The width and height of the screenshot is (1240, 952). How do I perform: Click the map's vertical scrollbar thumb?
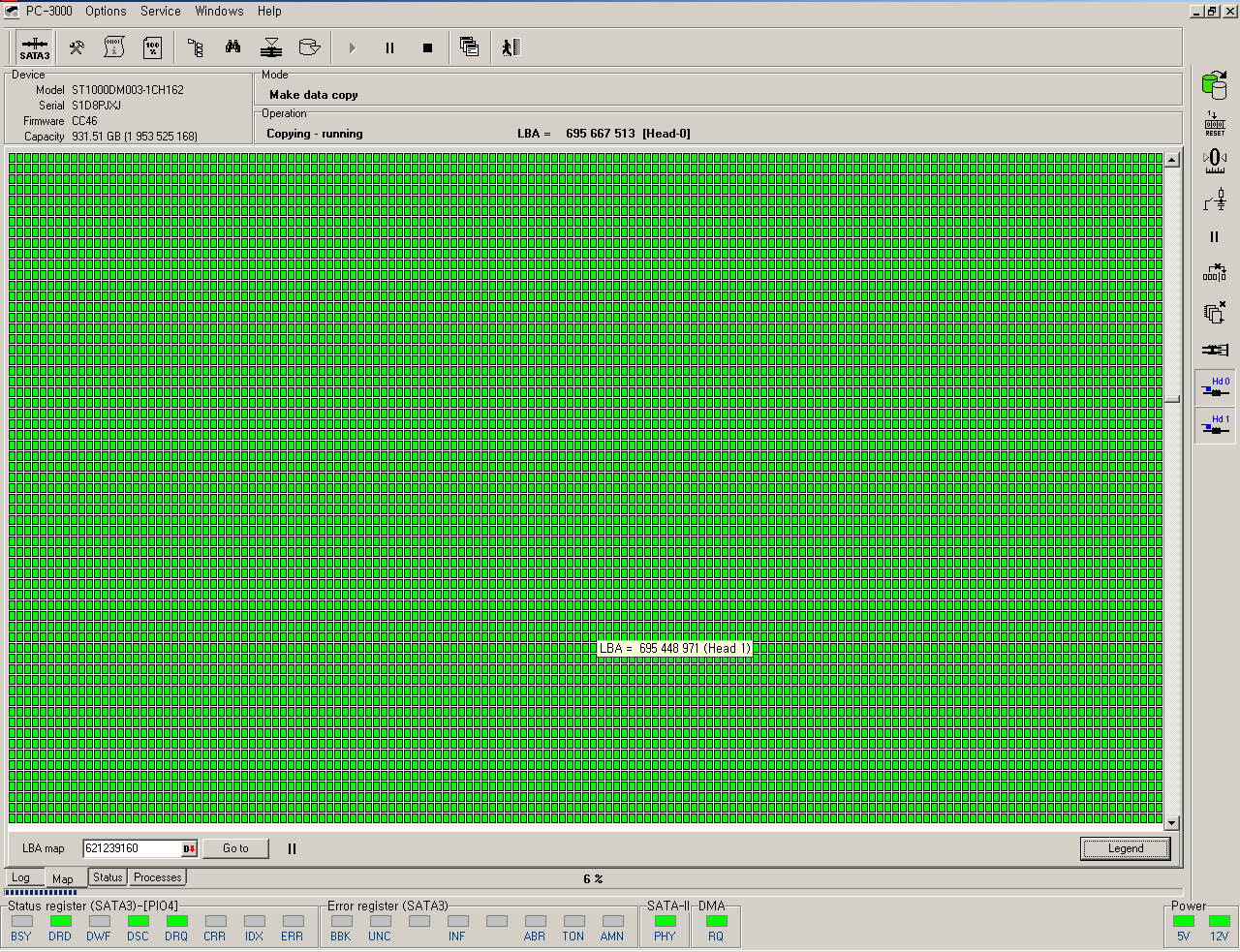pos(1171,398)
